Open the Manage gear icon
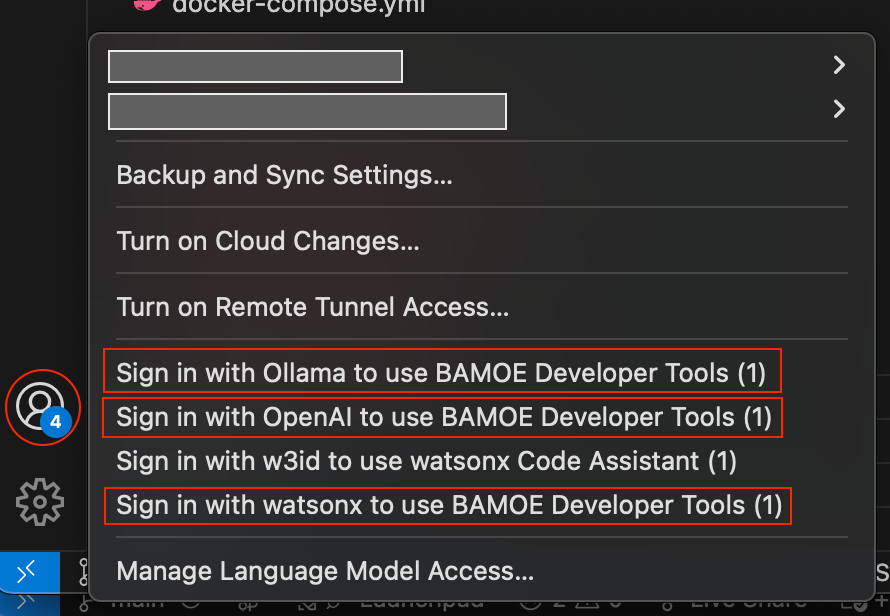This screenshot has width=890, height=616. point(40,501)
